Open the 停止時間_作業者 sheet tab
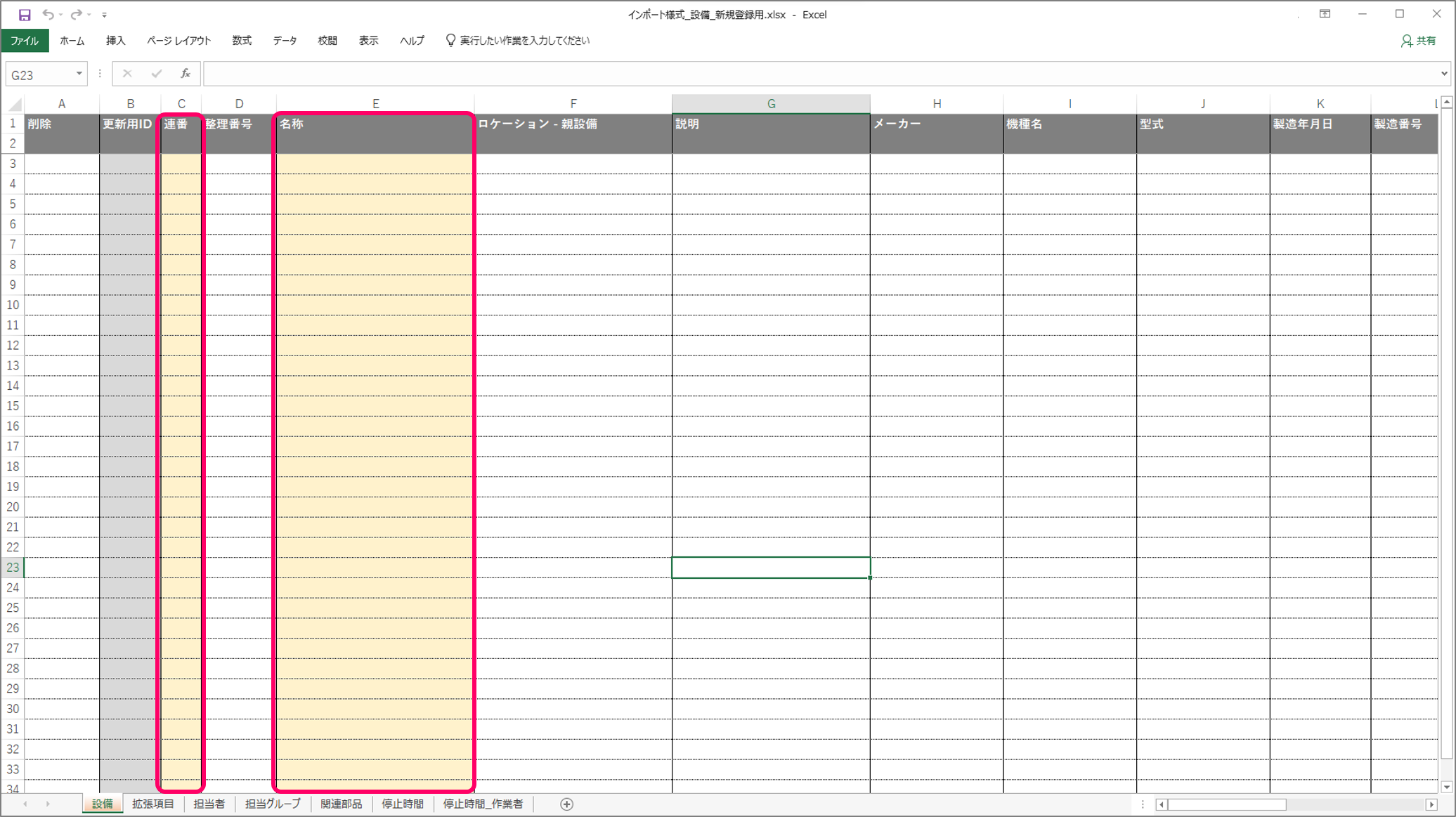The image size is (1456, 817). tap(483, 804)
